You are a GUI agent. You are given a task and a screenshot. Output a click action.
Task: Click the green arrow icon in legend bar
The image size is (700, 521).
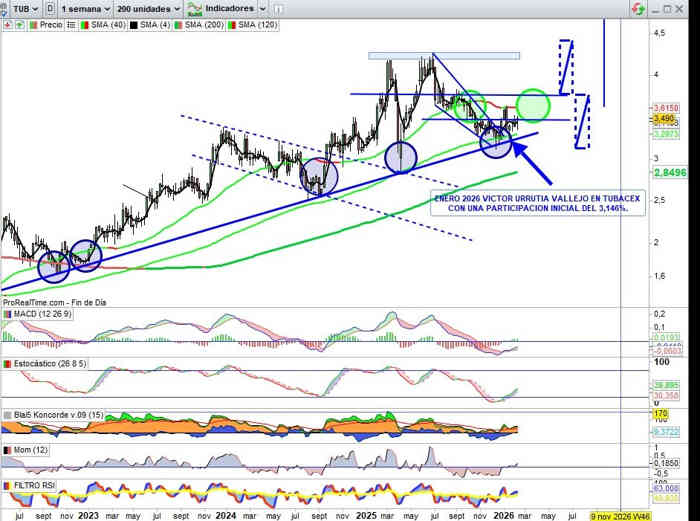tap(17, 24)
